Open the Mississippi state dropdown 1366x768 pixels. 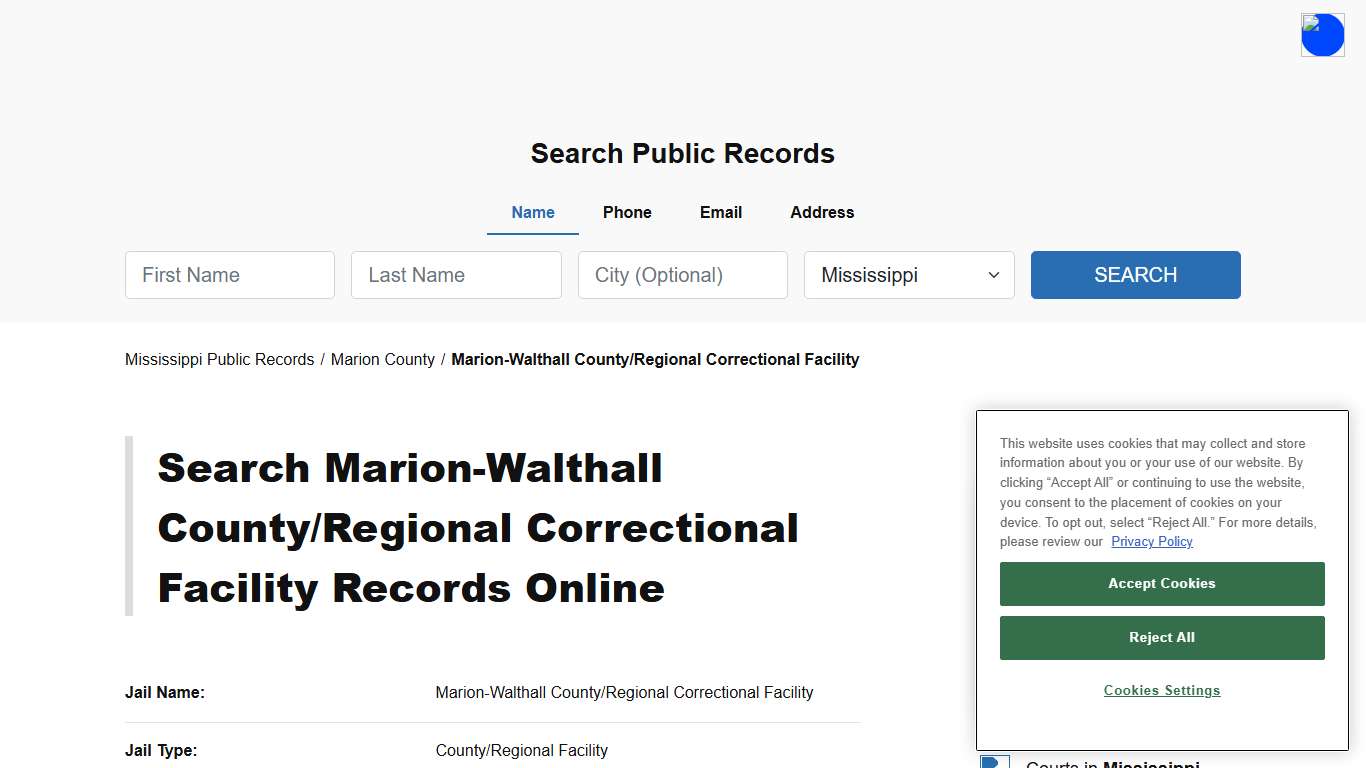[908, 275]
